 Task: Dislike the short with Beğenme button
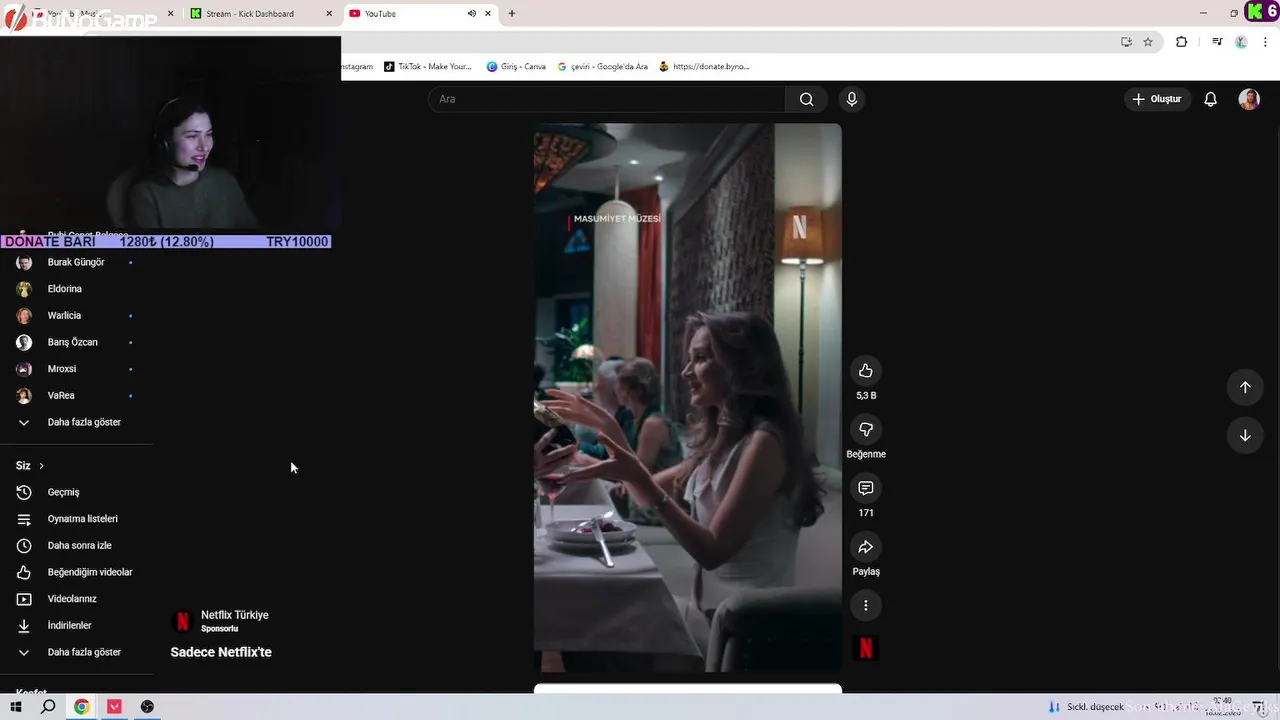tap(866, 430)
